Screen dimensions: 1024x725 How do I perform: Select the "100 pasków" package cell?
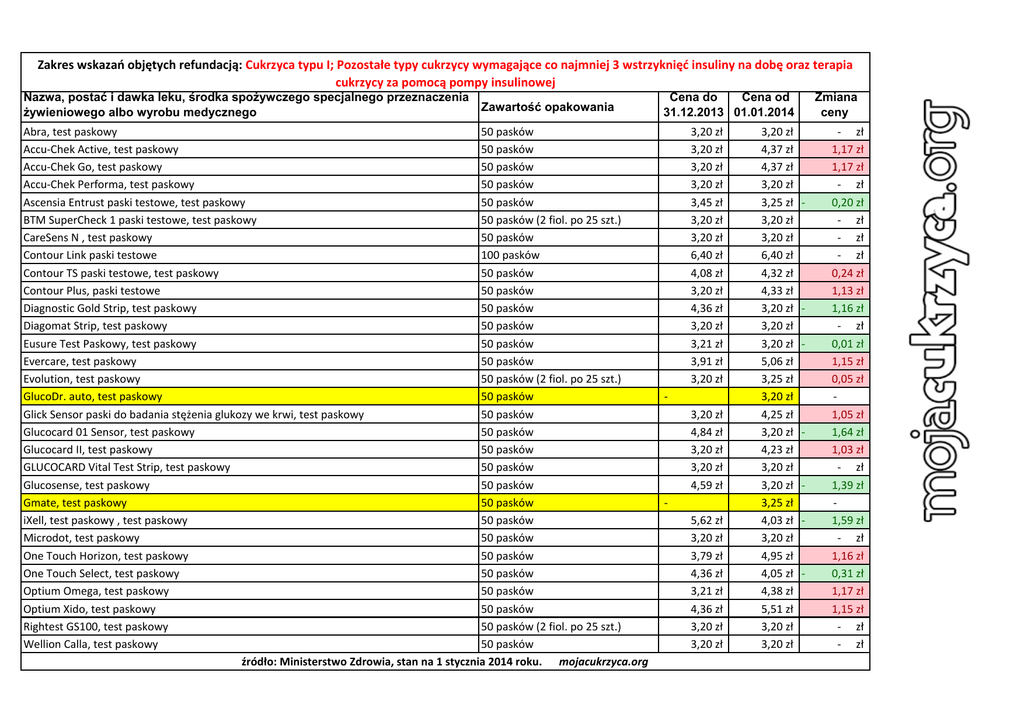click(510, 255)
